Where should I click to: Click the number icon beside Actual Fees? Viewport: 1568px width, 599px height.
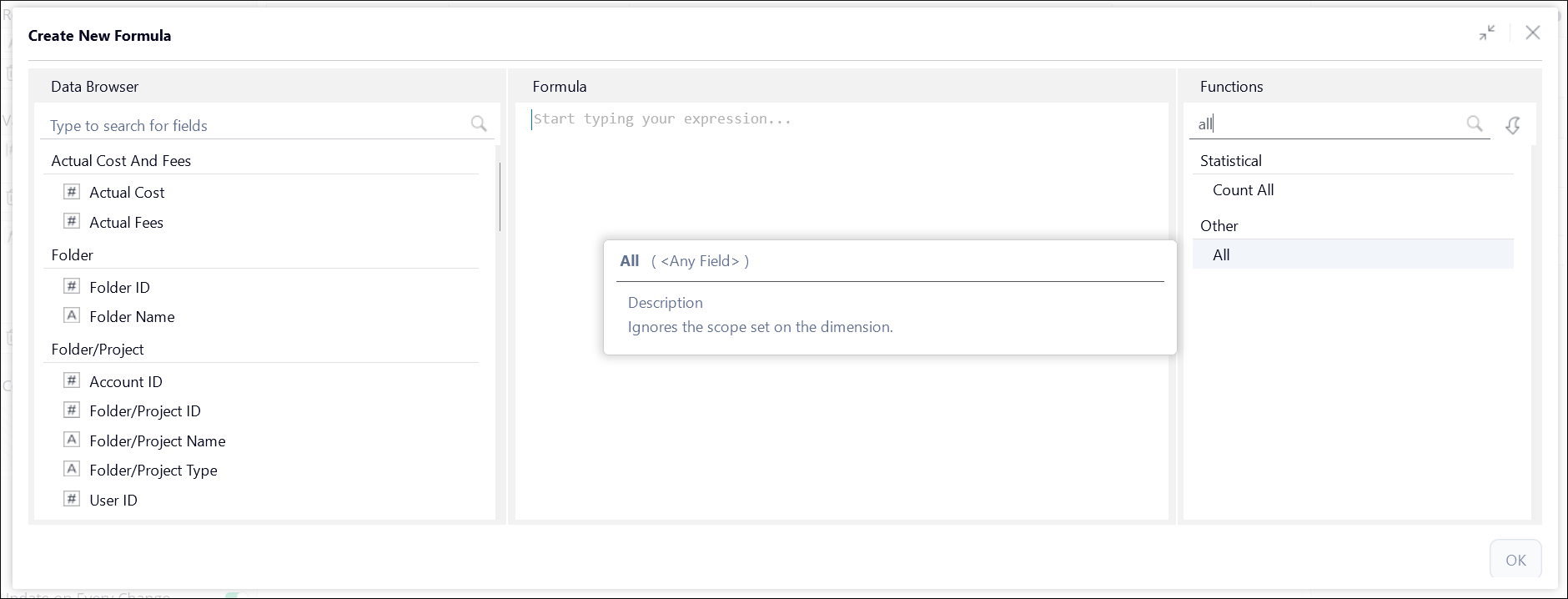(72, 221)
